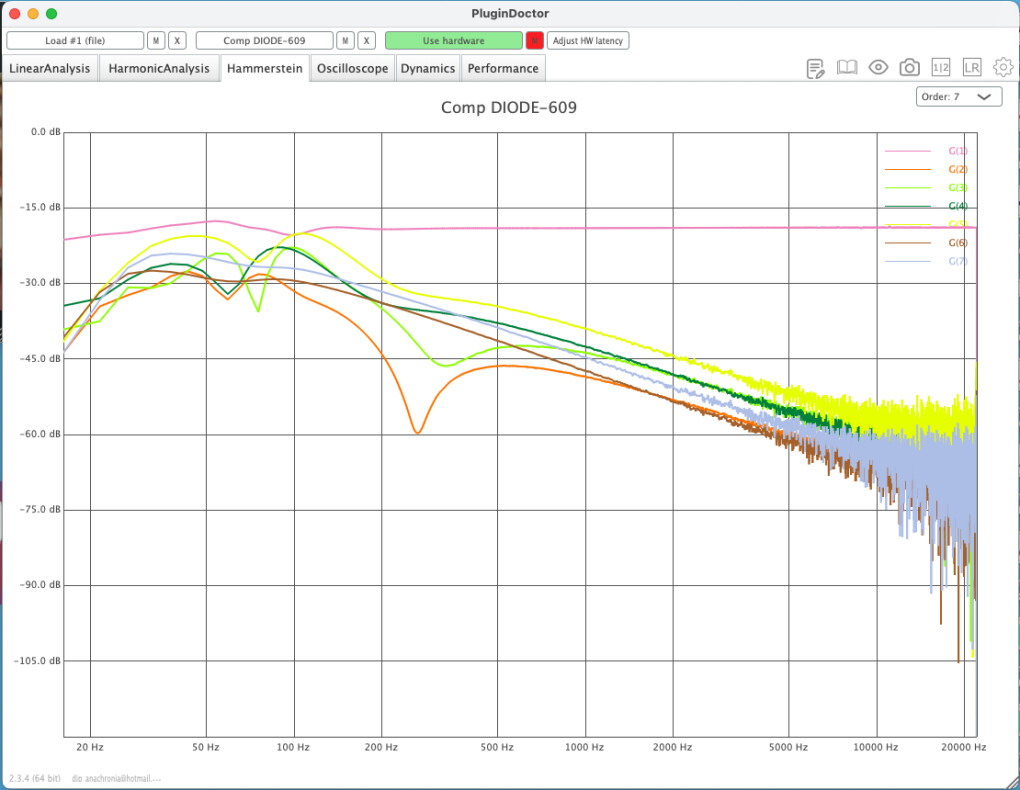Click the G(6) legend label
The height and width of the screenshot is (790, 1020).
[957, 243]
